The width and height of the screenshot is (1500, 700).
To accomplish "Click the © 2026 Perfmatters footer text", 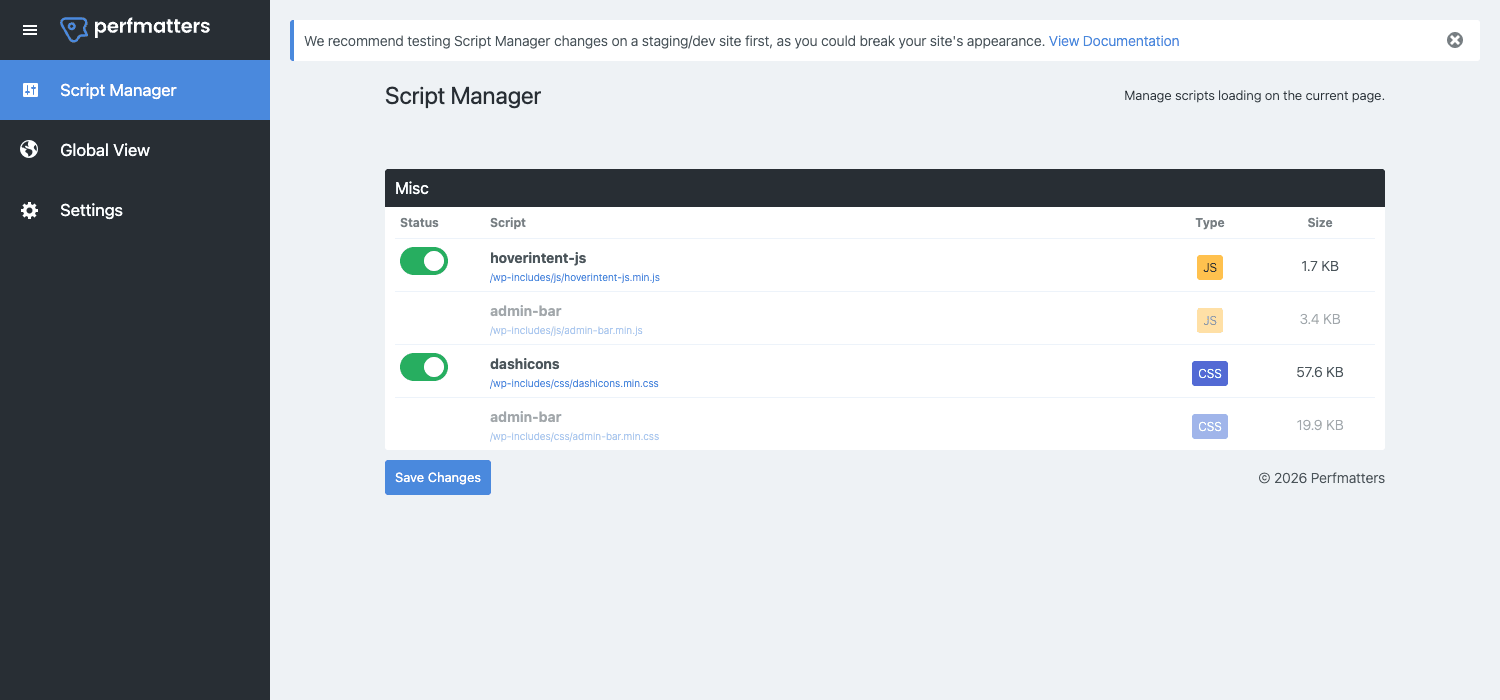I will point(1322,478).
